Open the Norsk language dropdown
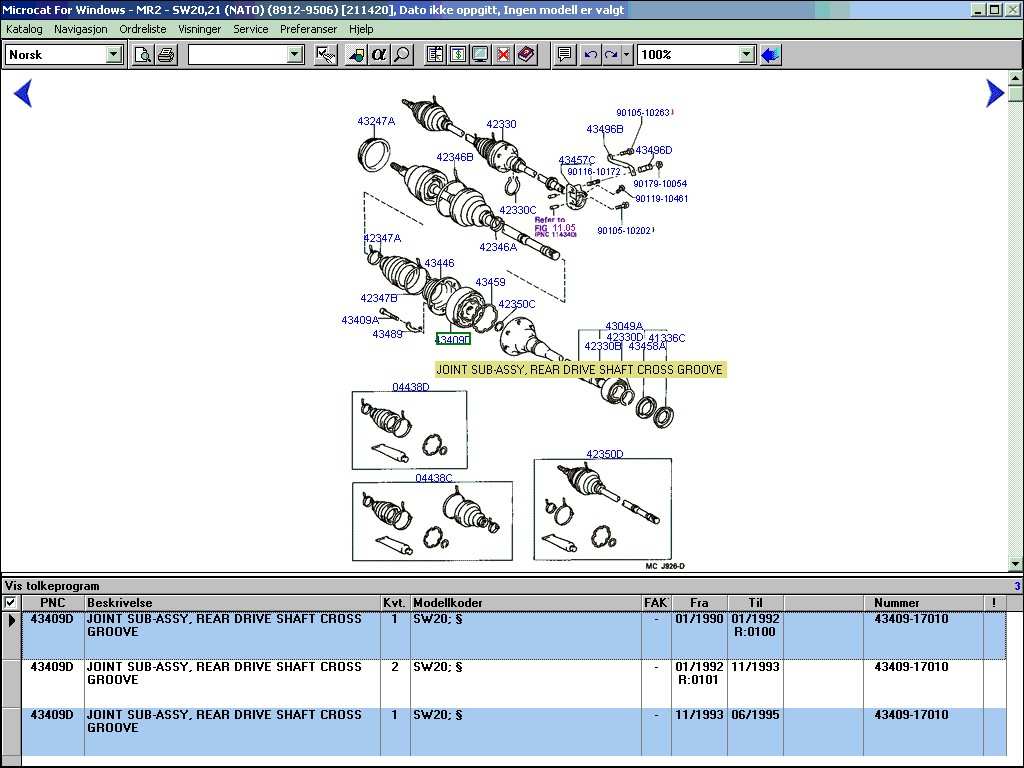 [114, 55]
